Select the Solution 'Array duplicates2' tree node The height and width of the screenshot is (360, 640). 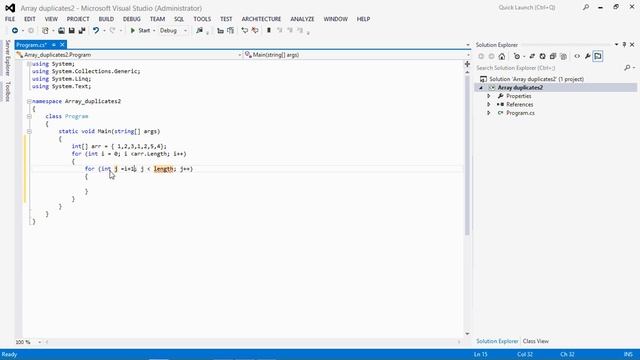coord(536,79)
